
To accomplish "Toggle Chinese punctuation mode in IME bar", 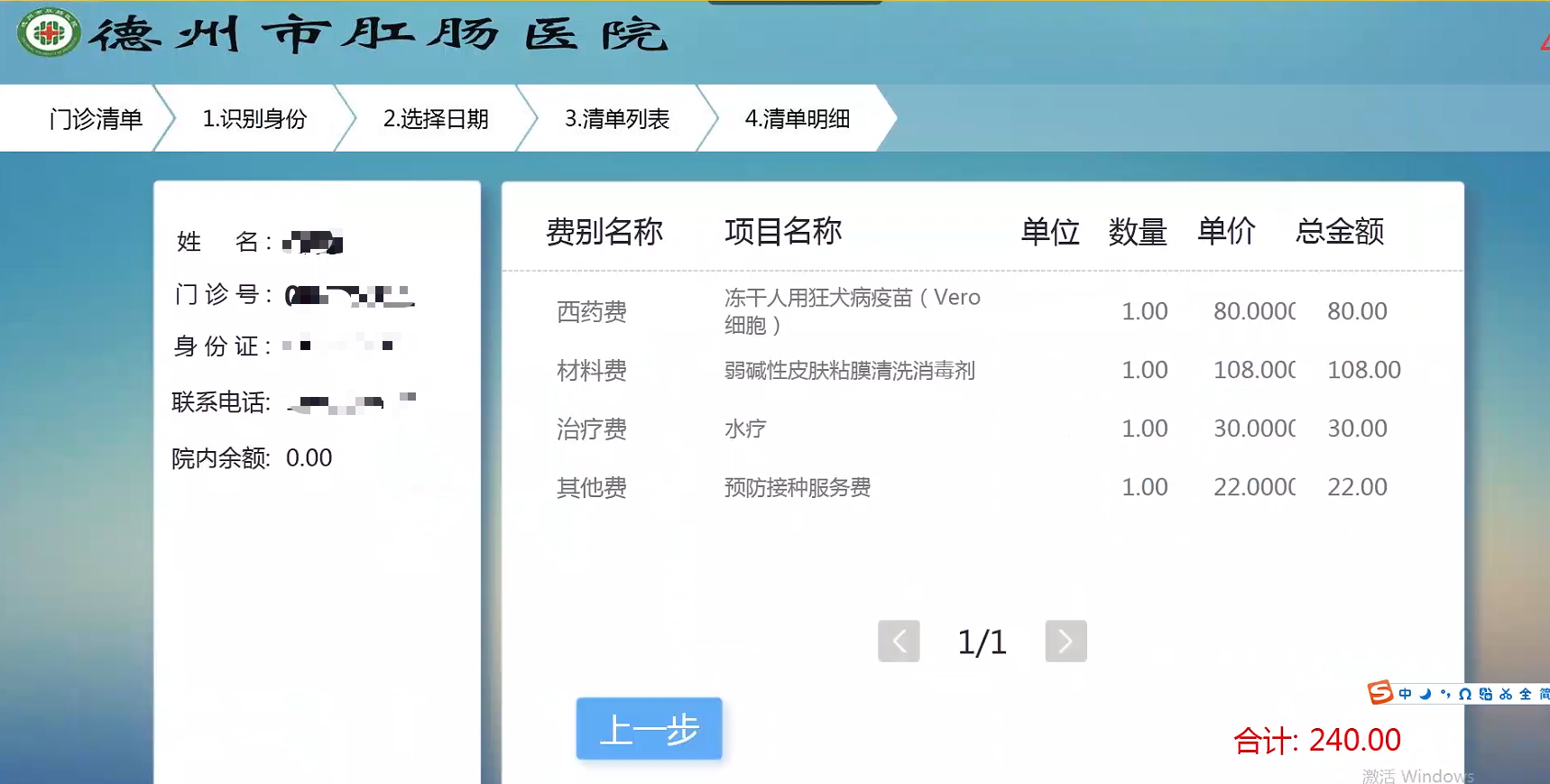I will click(x=1445, y=694).
